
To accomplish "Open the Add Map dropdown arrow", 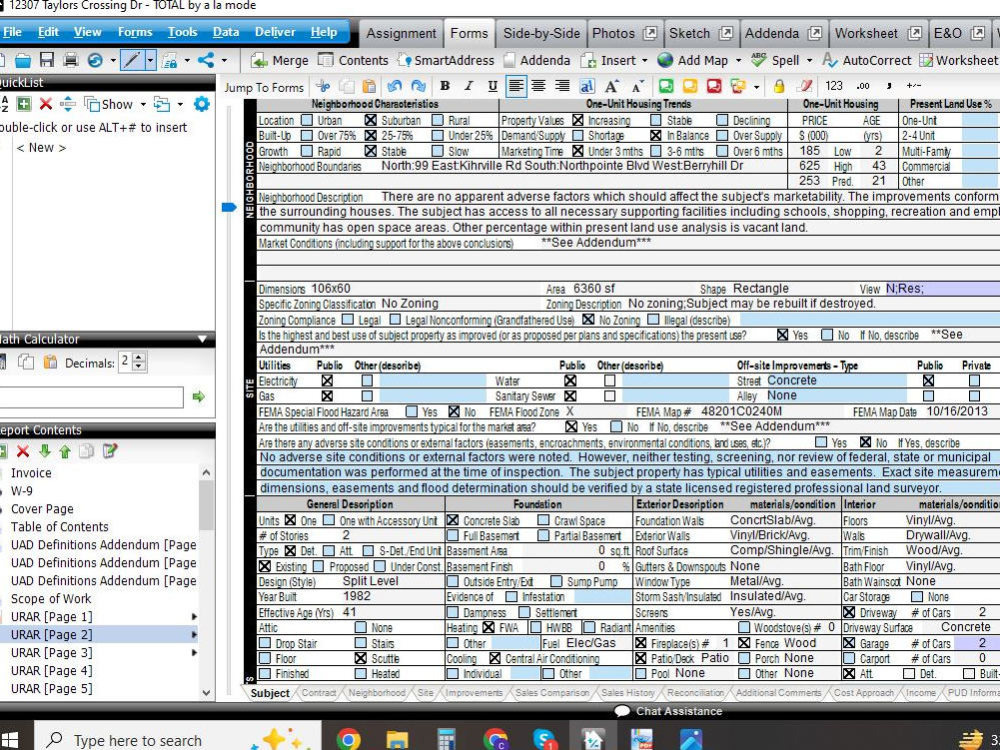I will (x=739, y=61).
